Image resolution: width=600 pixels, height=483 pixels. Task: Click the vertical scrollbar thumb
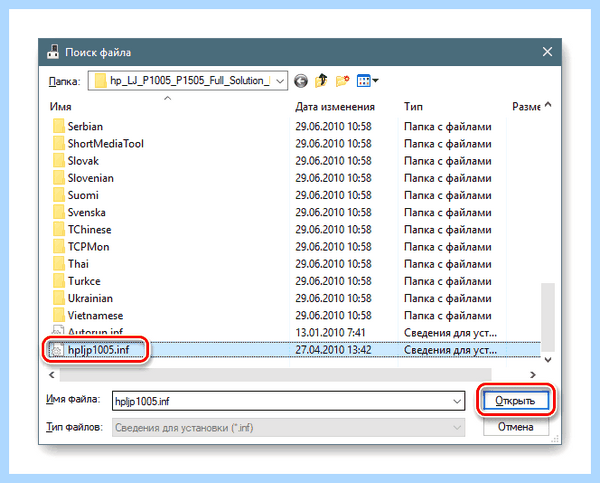click(x=548, y=317)
